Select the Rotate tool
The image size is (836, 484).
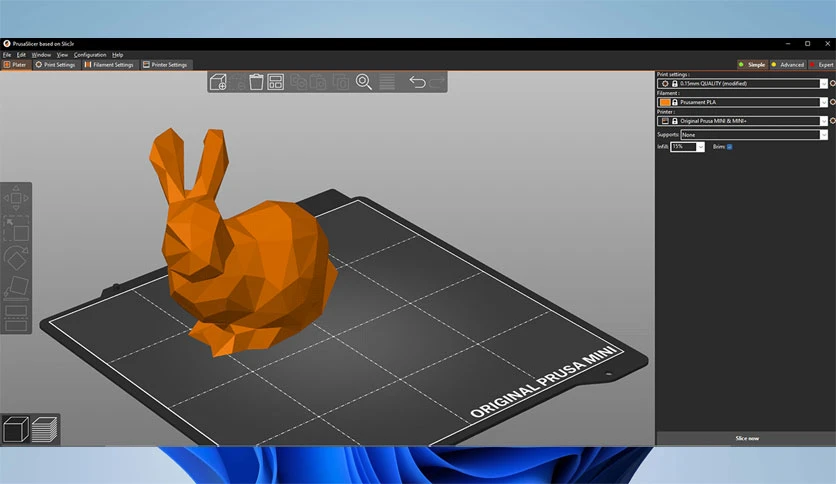tap(16, 258)
